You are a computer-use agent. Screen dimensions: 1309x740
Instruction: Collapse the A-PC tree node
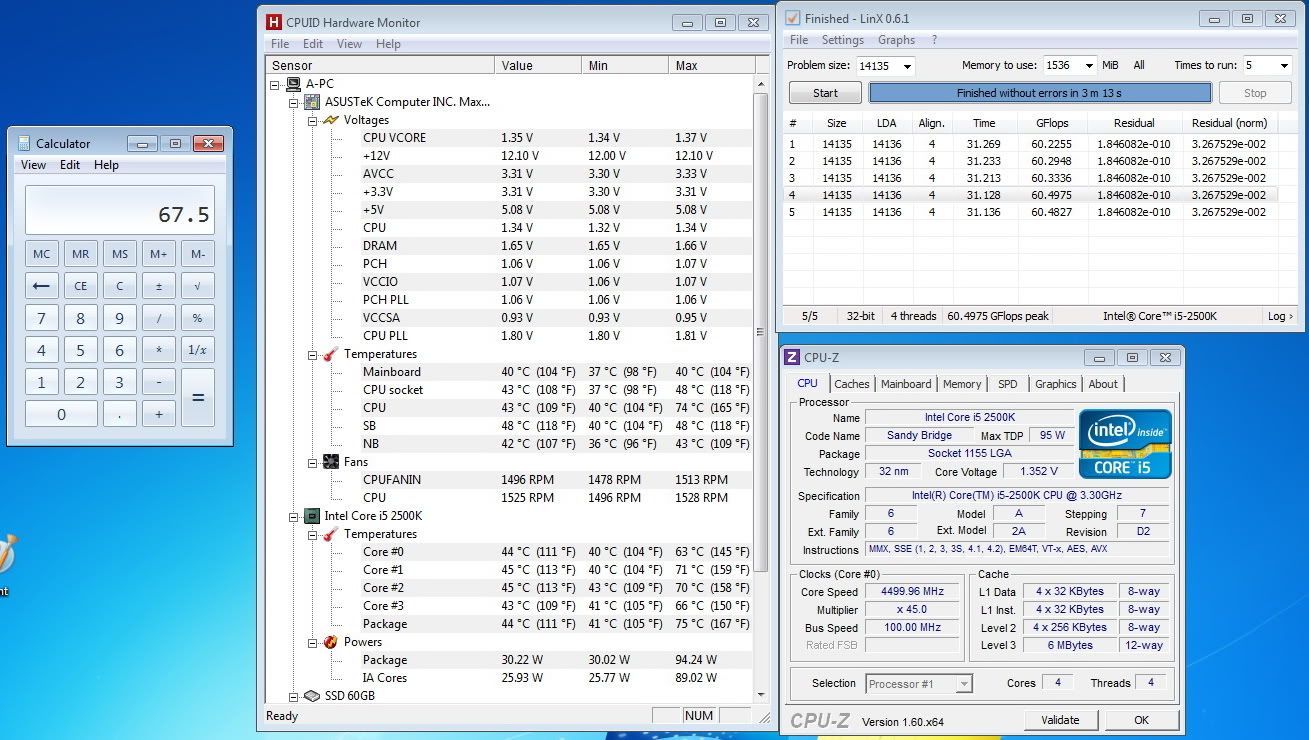(275, 84)
